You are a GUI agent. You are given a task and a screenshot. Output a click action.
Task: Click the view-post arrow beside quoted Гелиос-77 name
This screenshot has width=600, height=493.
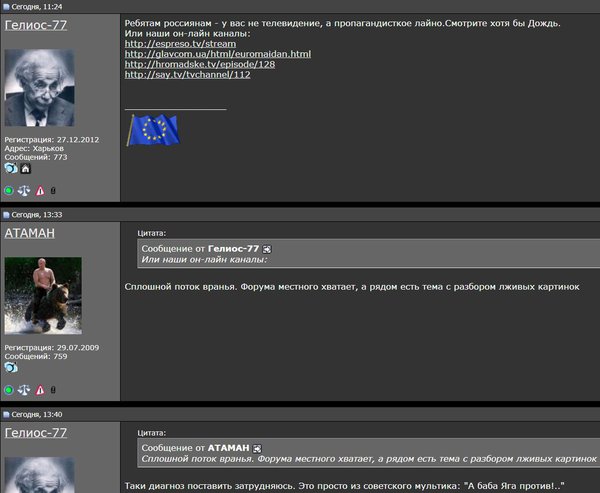(x=267, y=248)
